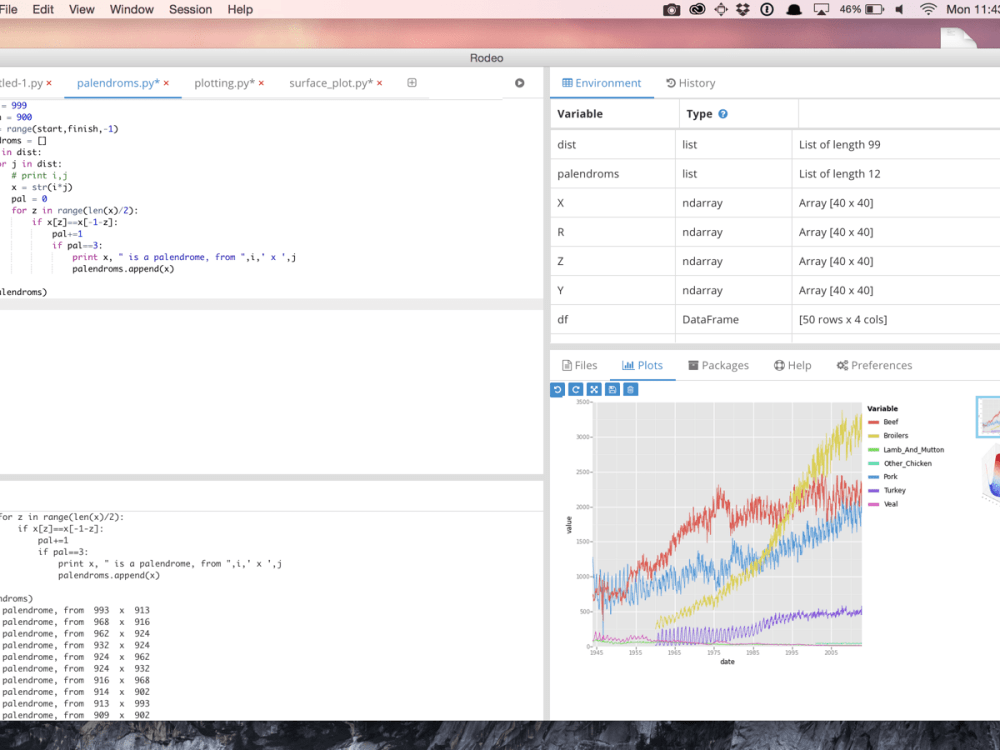1000x750 pixels.
Task: Expand the plot to fullscreen
Action: (x=594, y=389)
